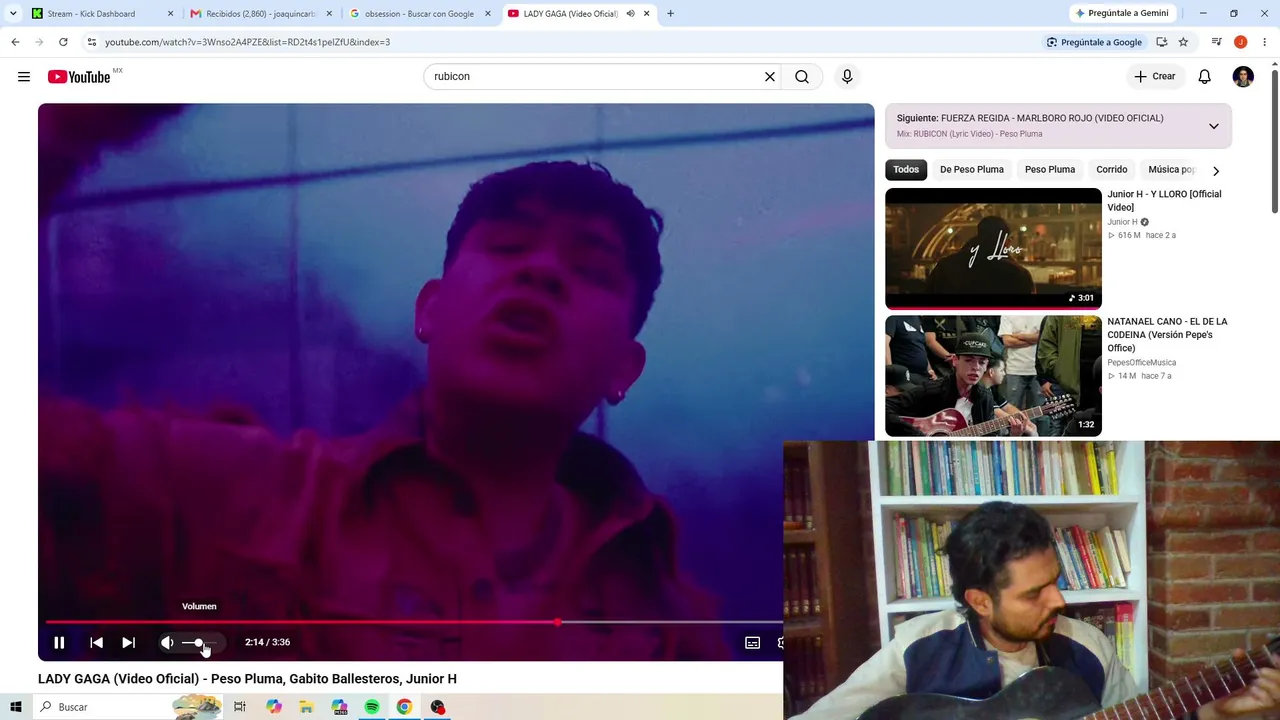Viewport: 1280px width, 720px height.
Task: Open the Y LLORO video thumbnail
Action: pos(993,249)
